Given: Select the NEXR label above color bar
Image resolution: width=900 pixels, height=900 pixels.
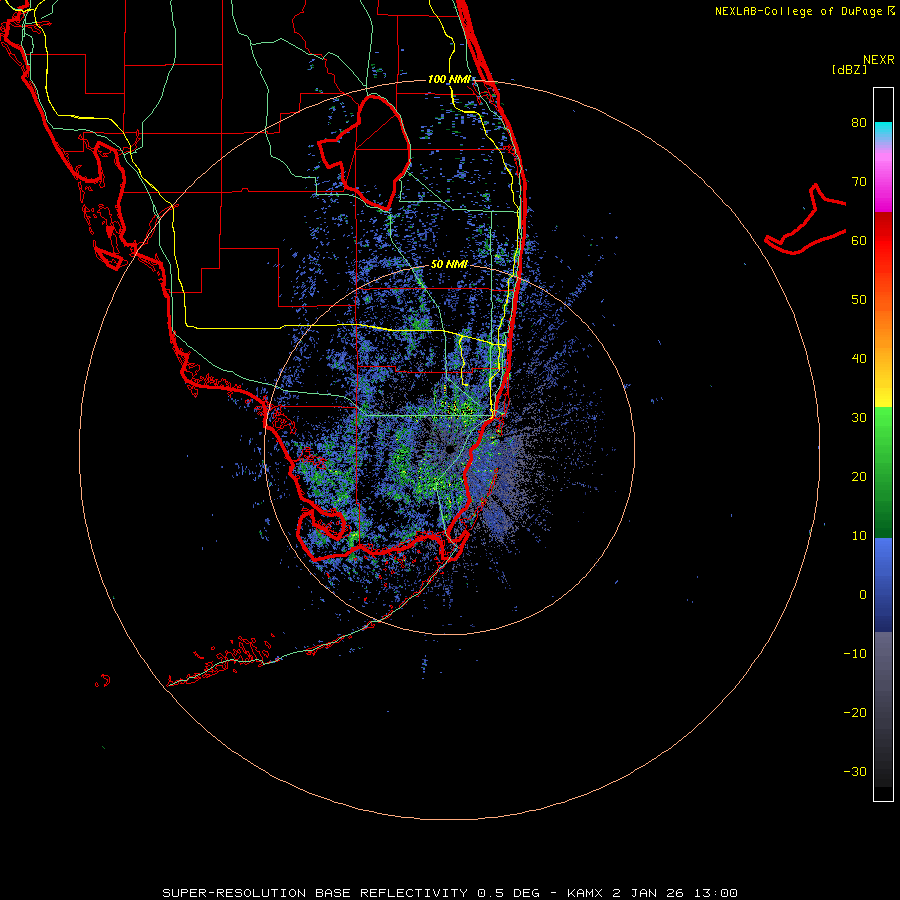Looking at the screenshot, I should pyautogui.click(x=879, y=60).
